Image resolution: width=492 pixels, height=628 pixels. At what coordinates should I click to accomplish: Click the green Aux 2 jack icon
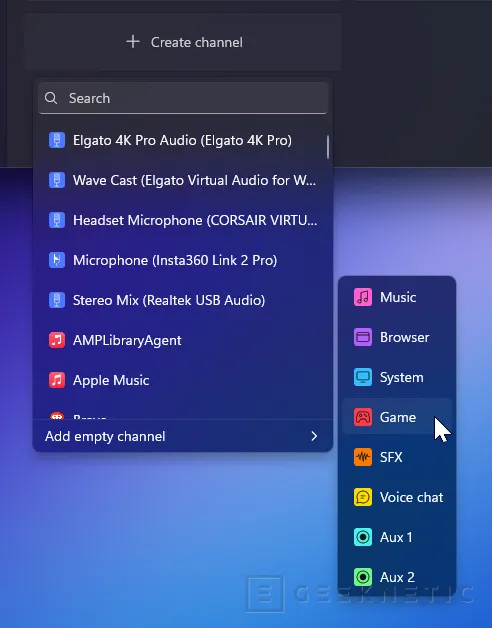(363, 577)
